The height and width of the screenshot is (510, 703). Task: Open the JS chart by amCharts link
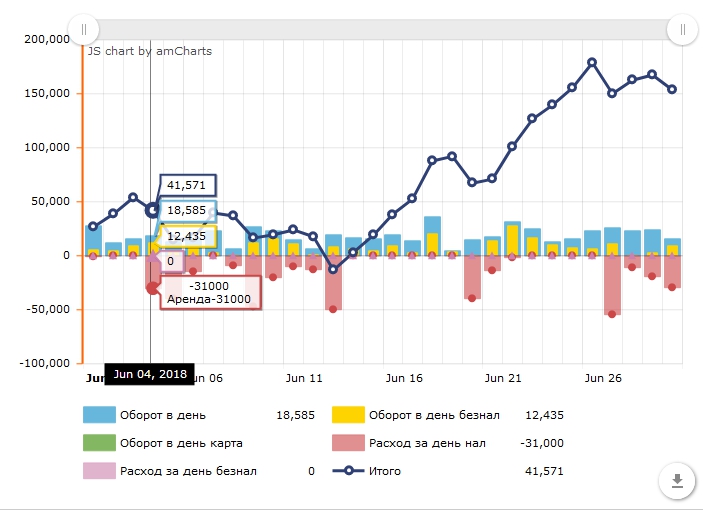150,51
